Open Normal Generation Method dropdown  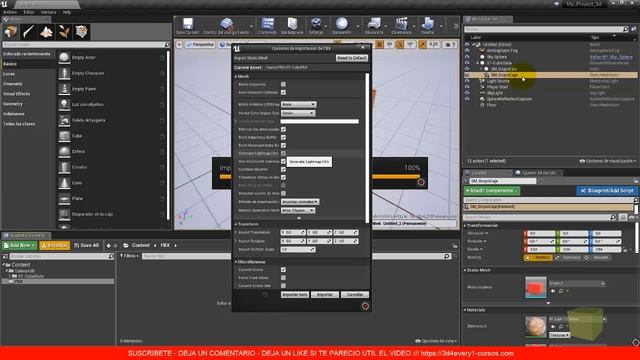(298, 210)
